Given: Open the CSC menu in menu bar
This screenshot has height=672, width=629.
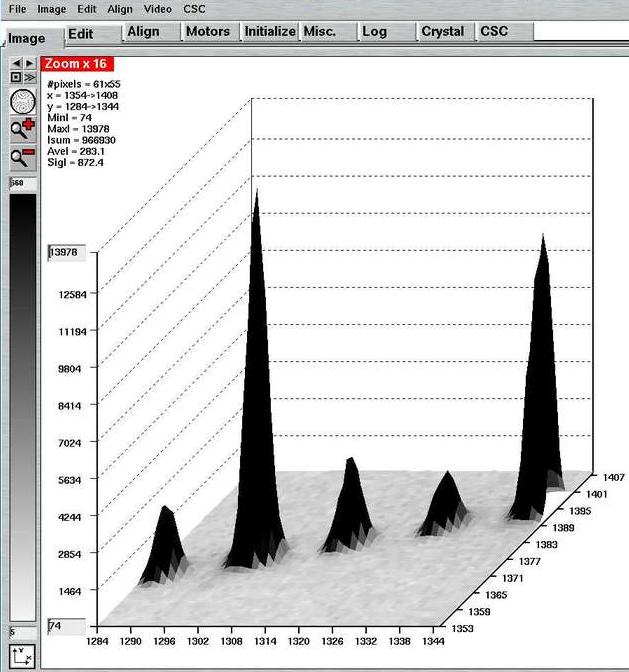Looking at the screenshot, I should click(x=194, y=9).
